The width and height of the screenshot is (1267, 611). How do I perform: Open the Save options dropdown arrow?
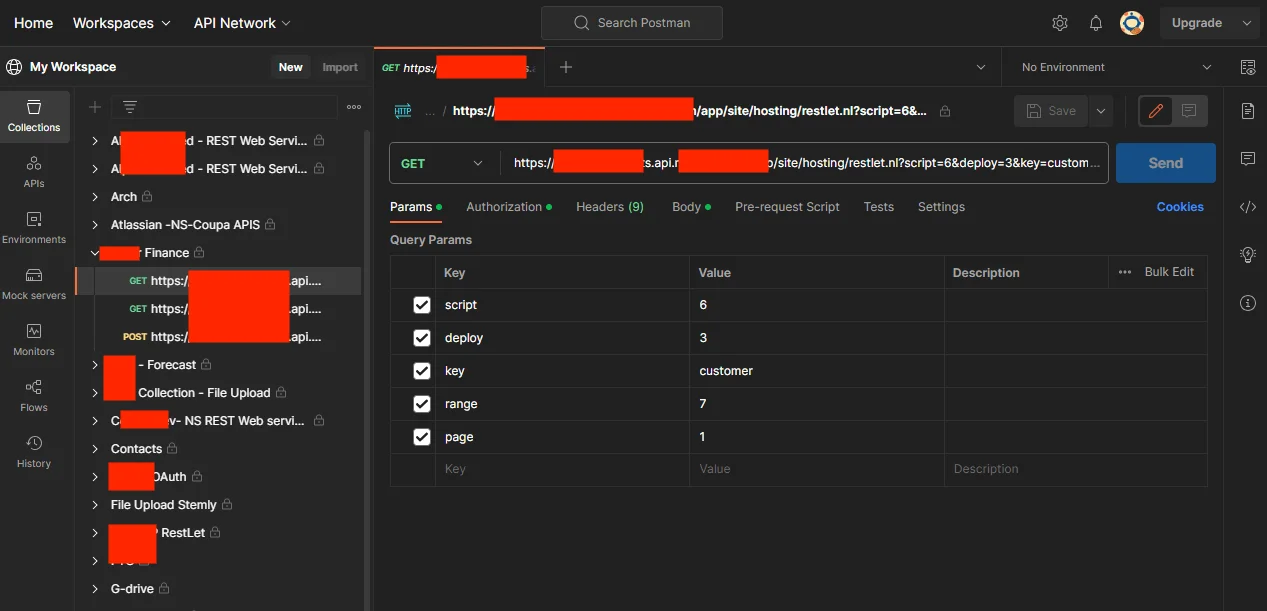(1101, 111)
